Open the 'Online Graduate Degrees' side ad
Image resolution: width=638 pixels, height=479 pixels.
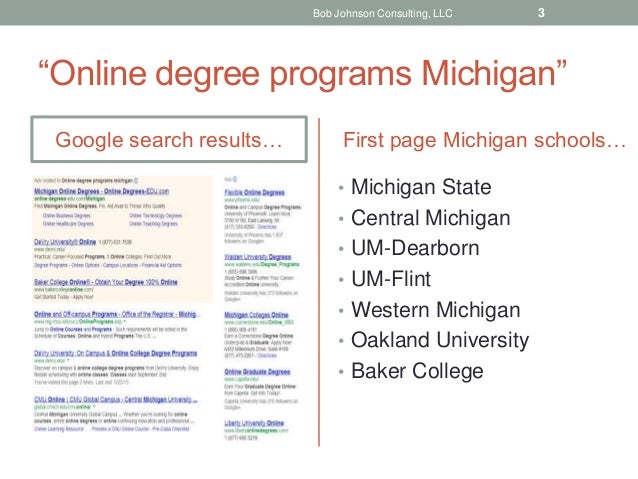257,372
